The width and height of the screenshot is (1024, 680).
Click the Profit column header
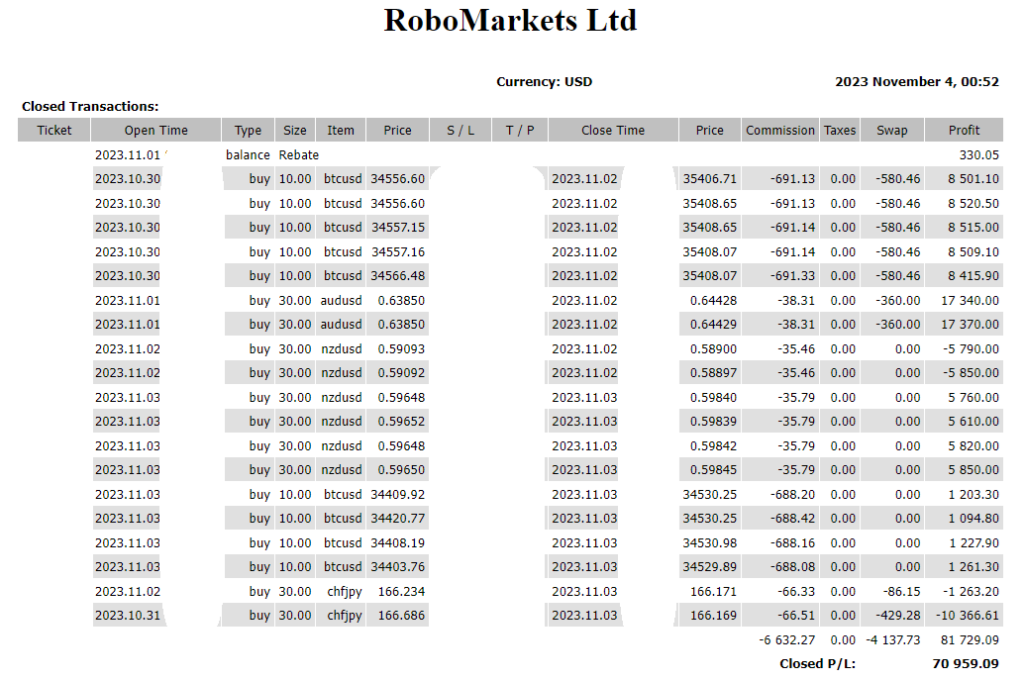tap(964, 130)
